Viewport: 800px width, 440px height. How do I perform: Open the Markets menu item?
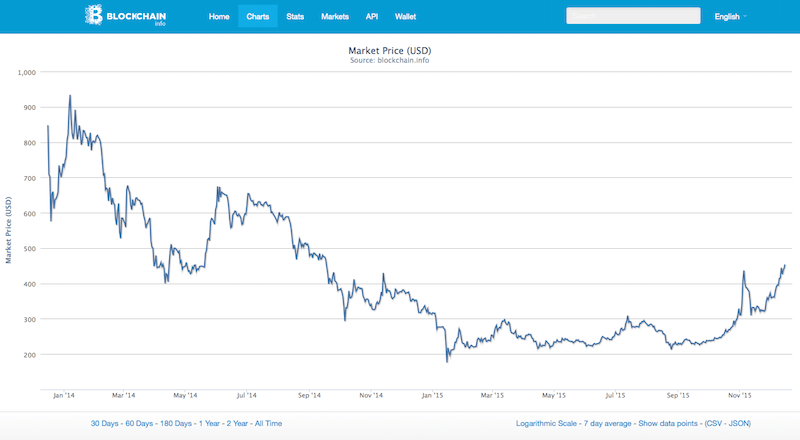pos(335,16)
